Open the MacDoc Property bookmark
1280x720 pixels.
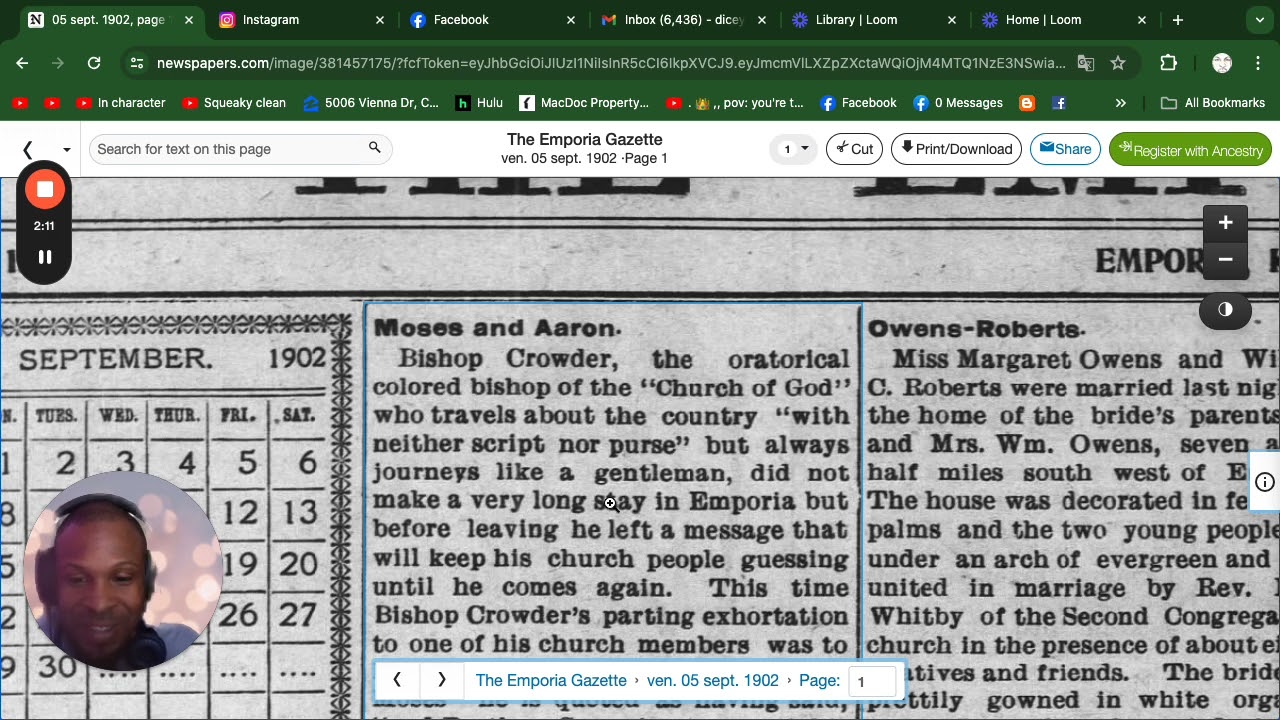[x=585, y=103]
